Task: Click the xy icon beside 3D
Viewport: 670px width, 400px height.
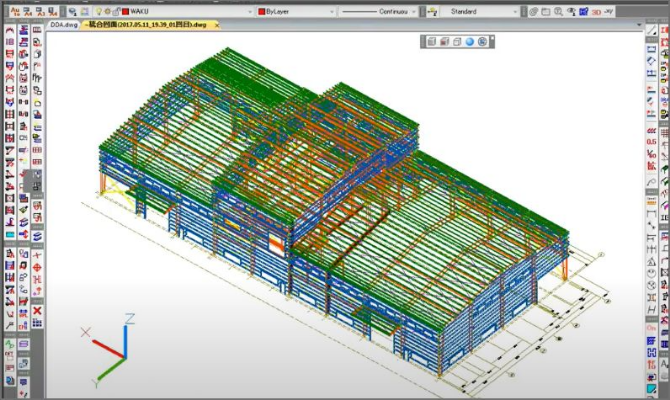Action: click(x=608, y=12)
